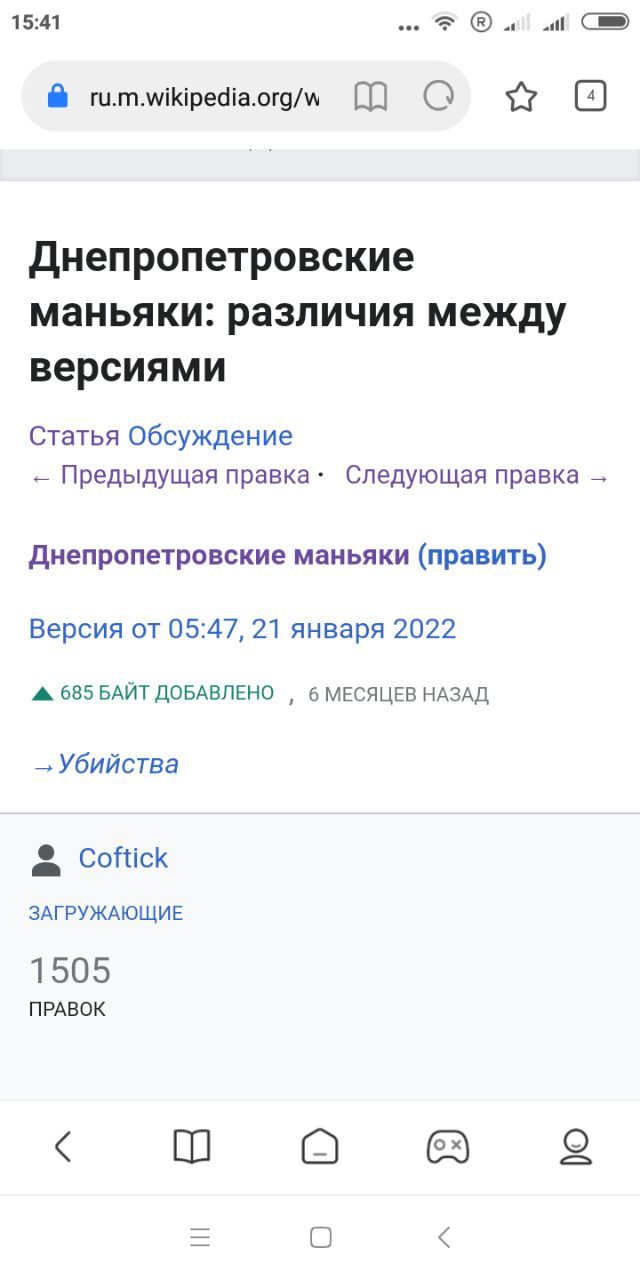
Task: Click the править edit link
Action: pos(482,555)
